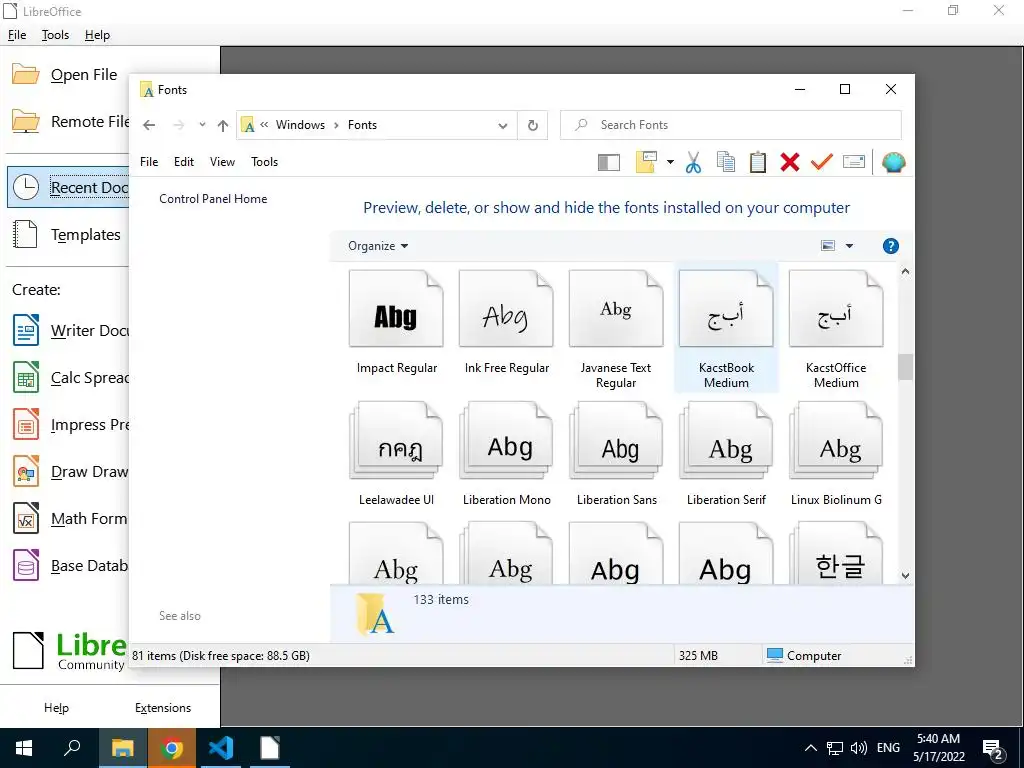Click the blue help question mark icon
The width and height of the screenshot is (1024, 768).
pos(890,246)
